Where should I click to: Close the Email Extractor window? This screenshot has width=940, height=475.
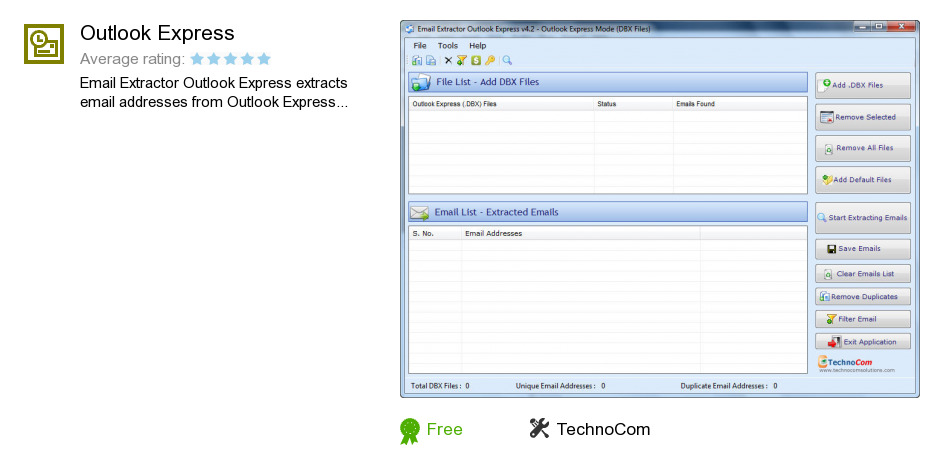click(x=902, y=27)
